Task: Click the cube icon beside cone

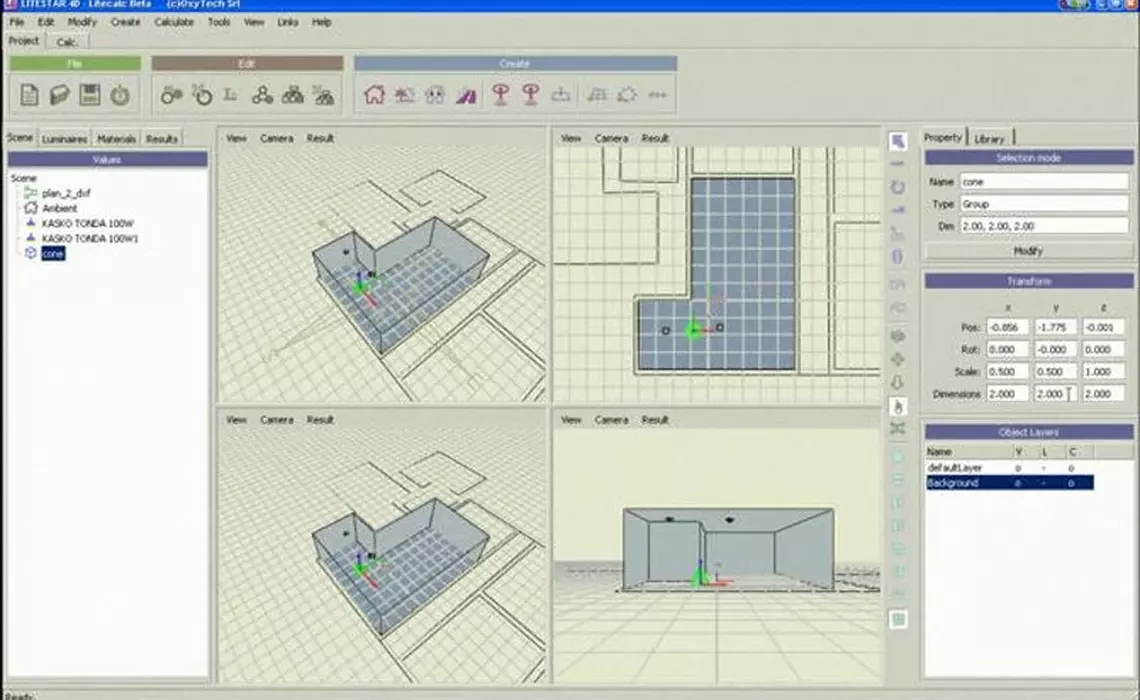Action: (31, 253)
